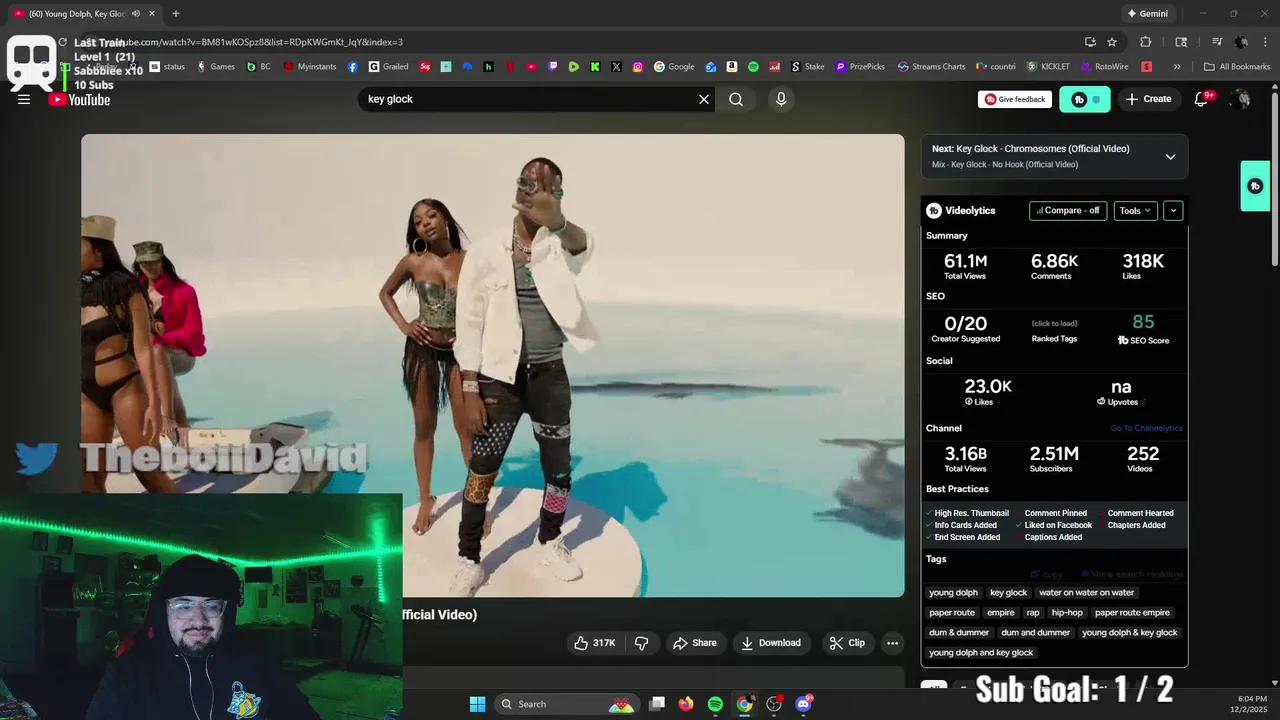Click the magnifier search button
The image size is (1280, 720).
pos(736,99)
